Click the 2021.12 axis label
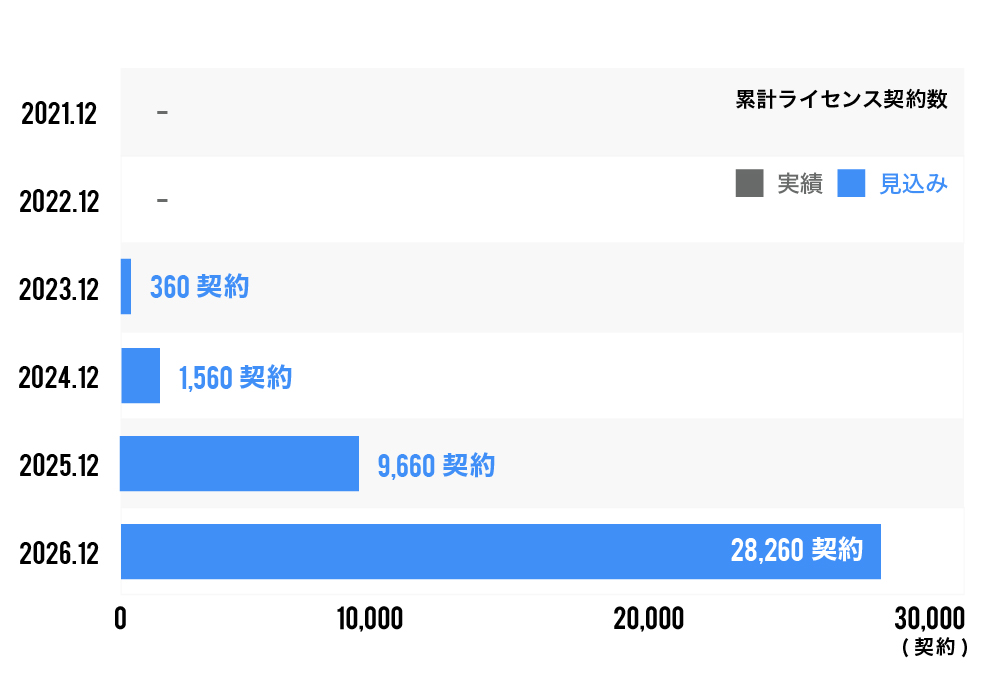Viewport: 1000px width, 680px height. (x=59, y=114)
